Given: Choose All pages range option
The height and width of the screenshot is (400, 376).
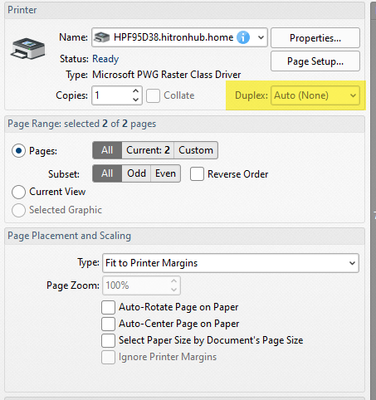Looking at the screenshot, I should (107, 150).
